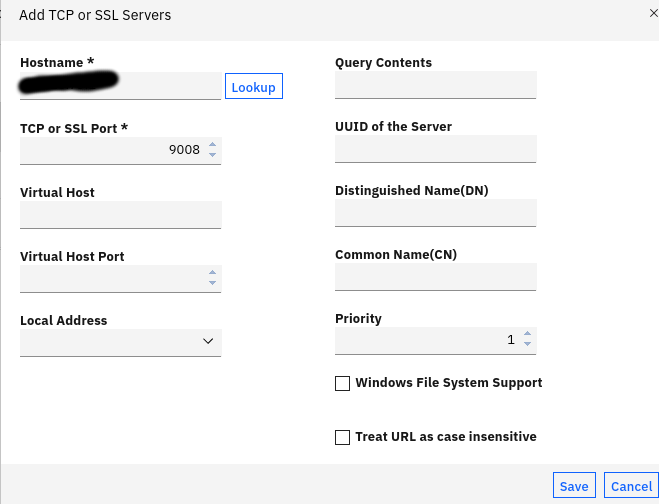Open the Local Address dropdown
659x504 pixels.
(120, 342)
